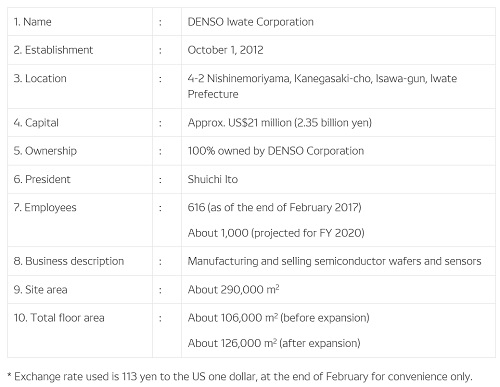Click the '2. Establishment' label
This screenshot has height=387, width=500.
click(x=53, y=50)
